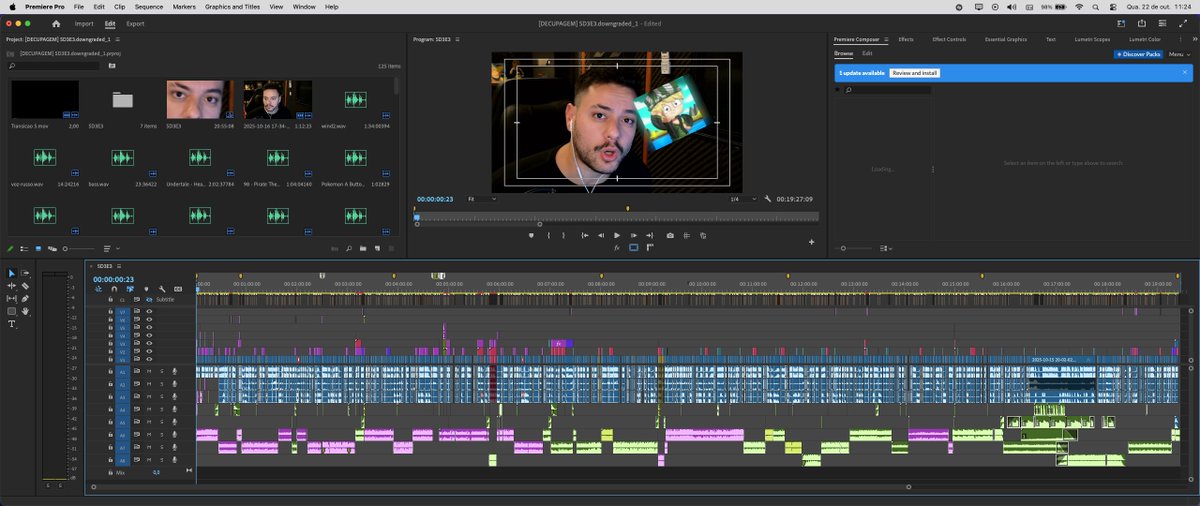Select the Track Select Forward tool
This screenshot has width=1200, height=506.
click(x=25, y=273)
